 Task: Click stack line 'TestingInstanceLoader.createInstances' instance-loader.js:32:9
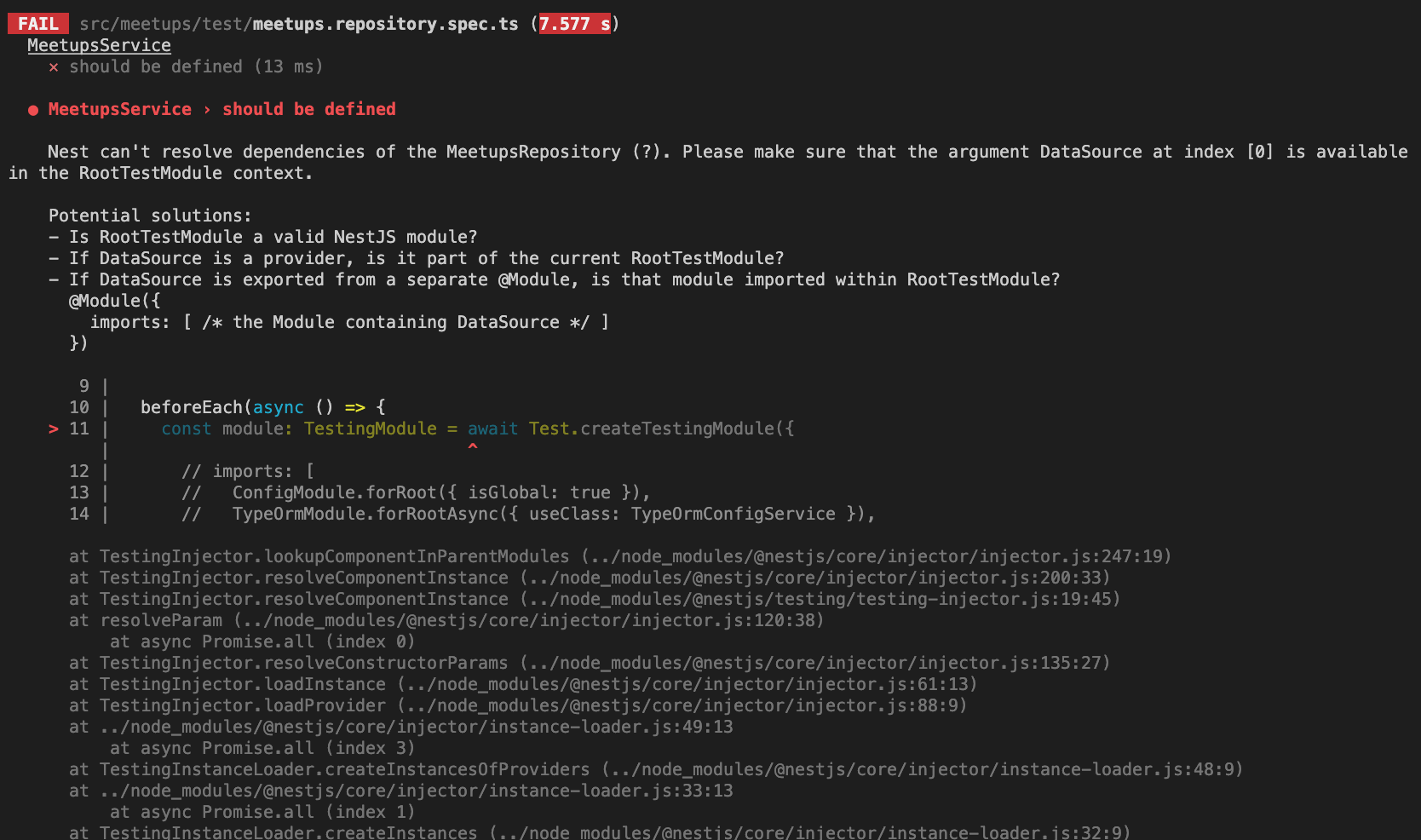600,831
